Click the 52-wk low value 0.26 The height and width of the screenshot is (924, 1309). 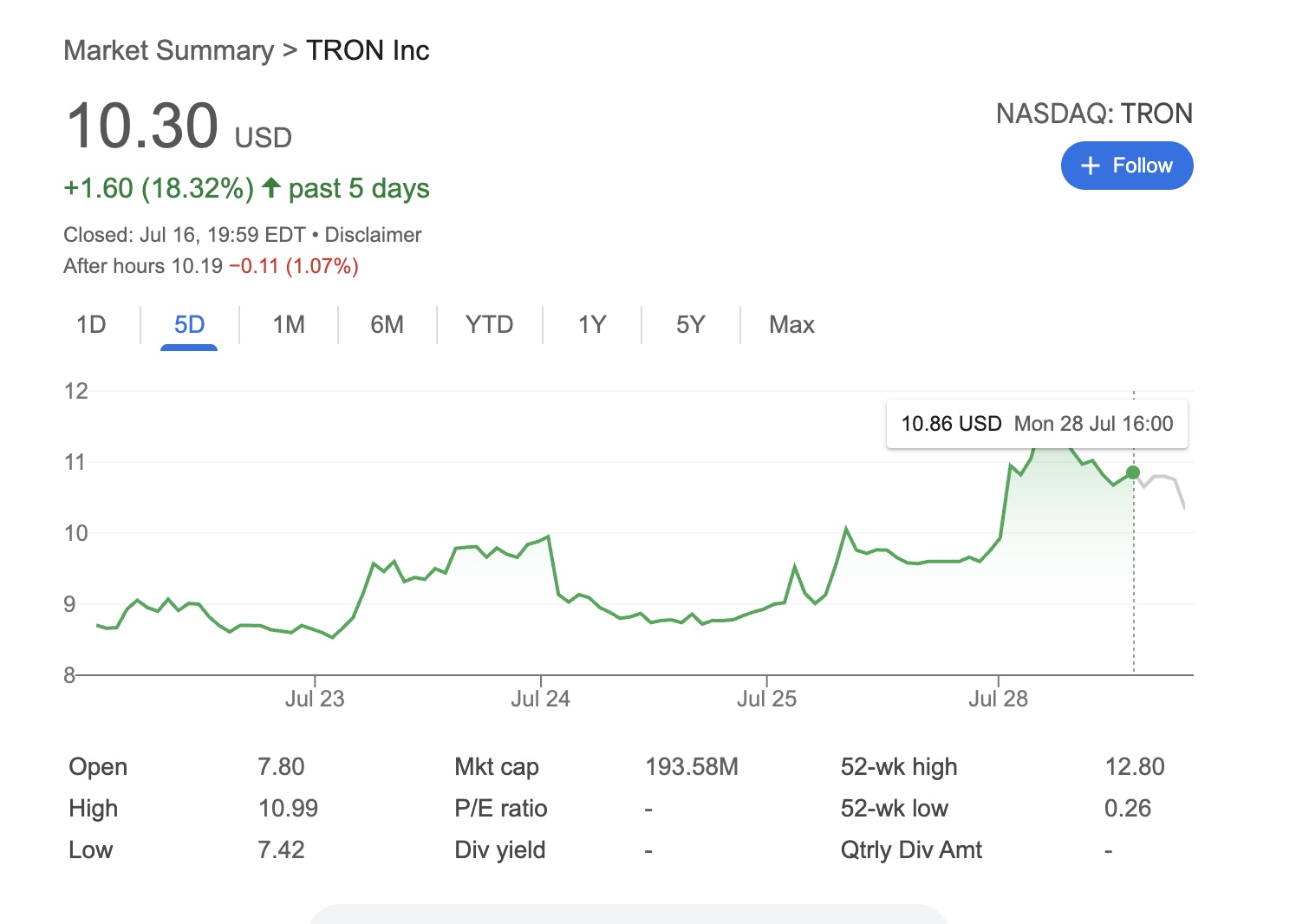(x=1128, y=809)
